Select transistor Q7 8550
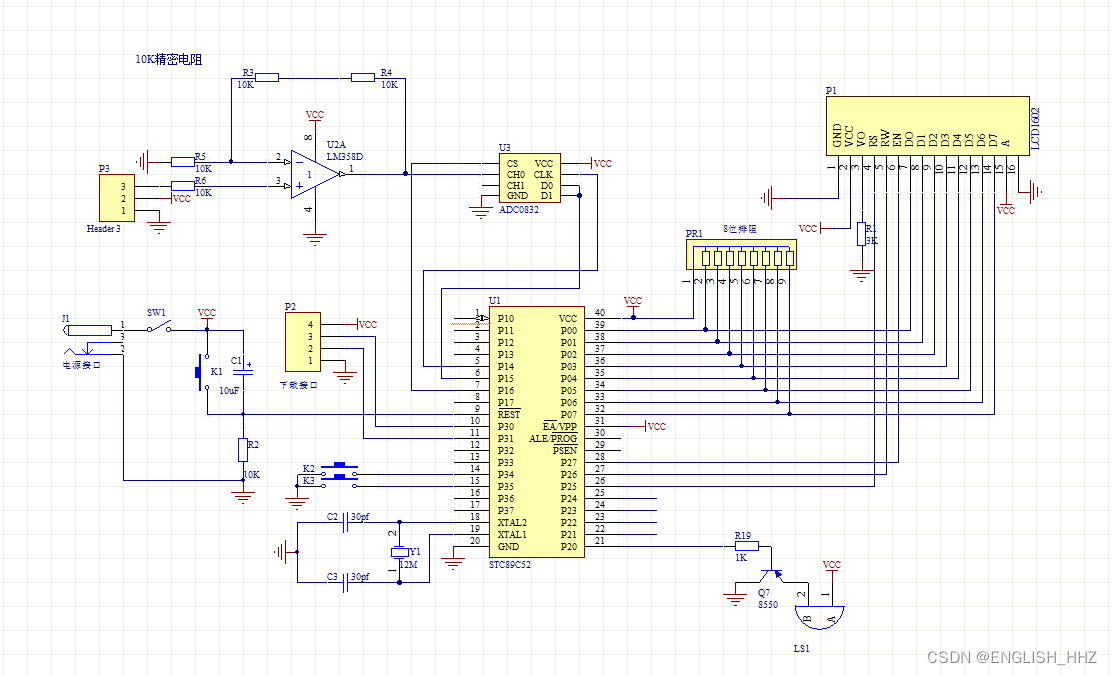The height and width of the screenshot is (675, 1112). click(771, 575)
